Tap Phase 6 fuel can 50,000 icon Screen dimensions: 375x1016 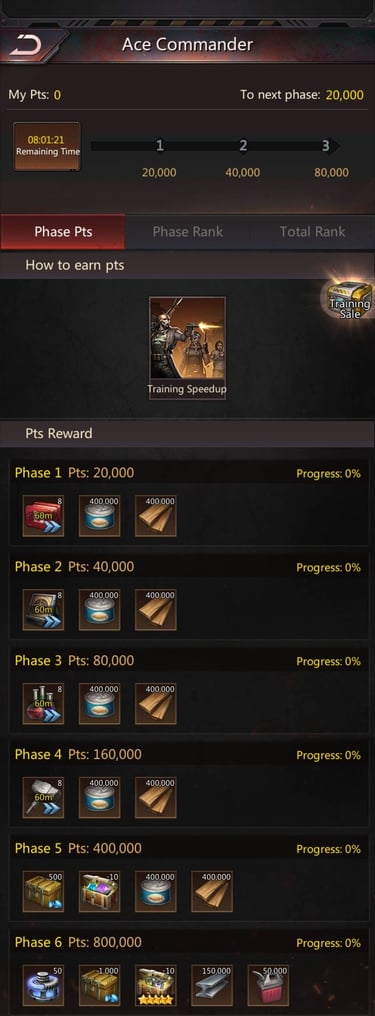[x=268, y=986]
